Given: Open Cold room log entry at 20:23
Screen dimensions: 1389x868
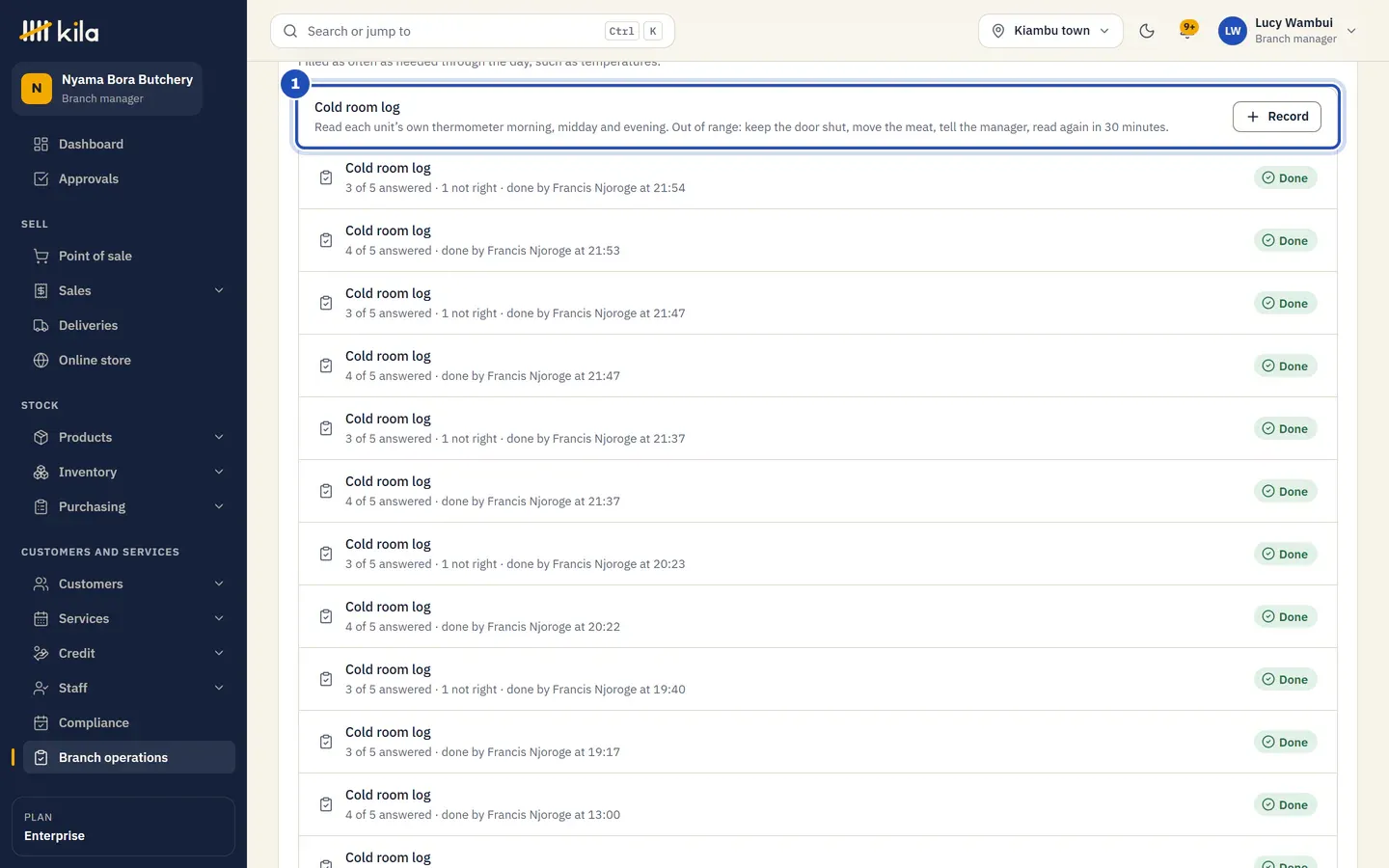Looking at the screenshot, I should 818,554.
